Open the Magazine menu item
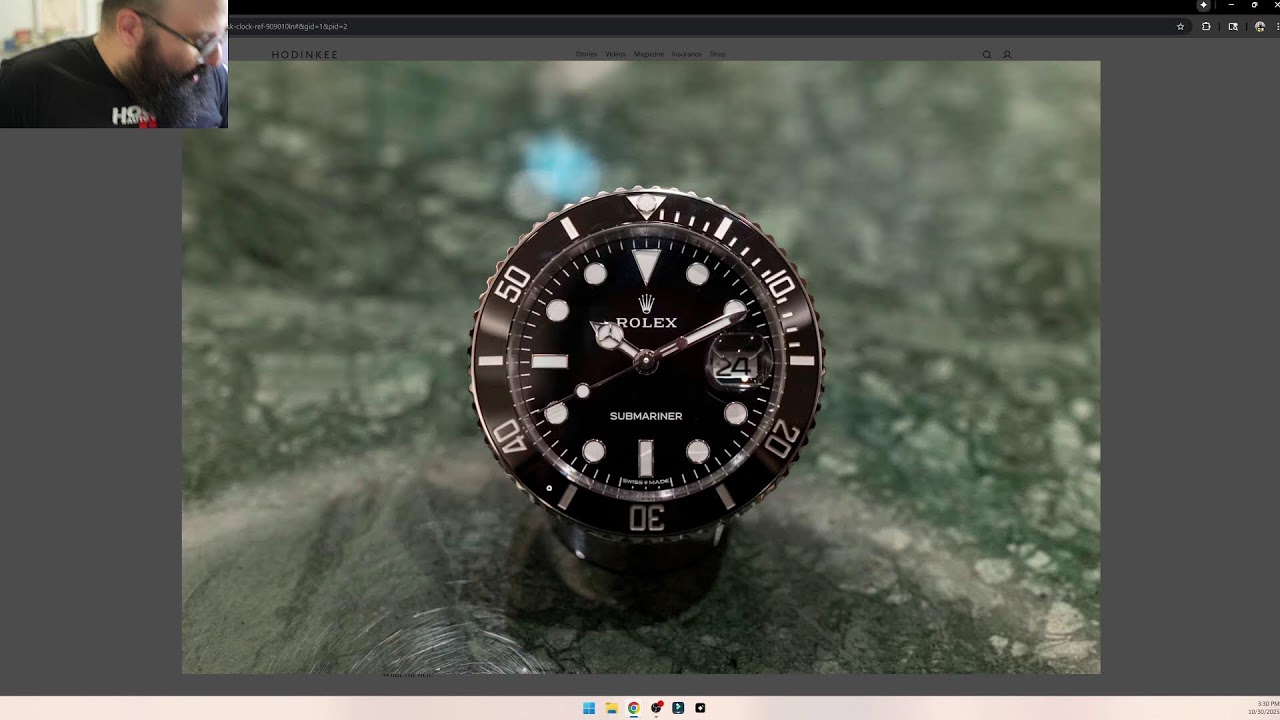Screen dimensions: 1280x720 point(649,54)
